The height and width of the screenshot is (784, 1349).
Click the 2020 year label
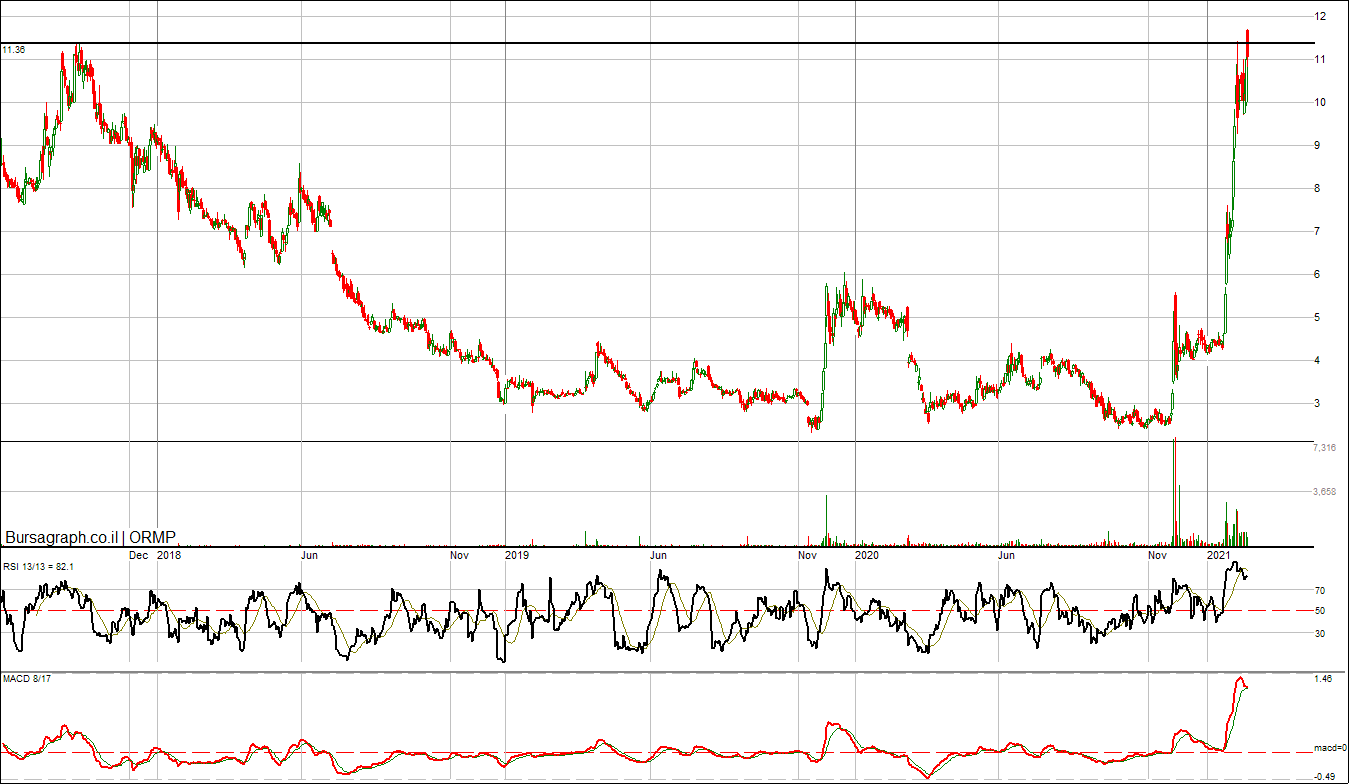pos(867,554)
